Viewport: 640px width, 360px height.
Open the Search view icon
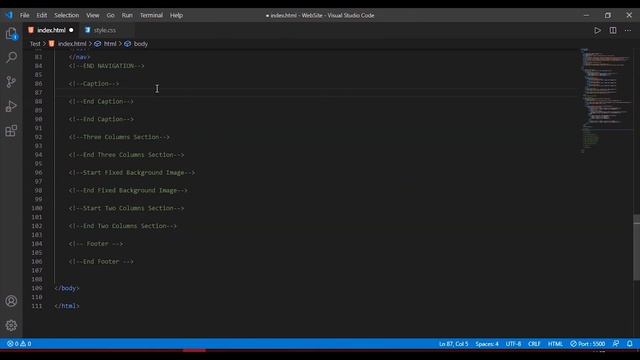tap(11, 57)
